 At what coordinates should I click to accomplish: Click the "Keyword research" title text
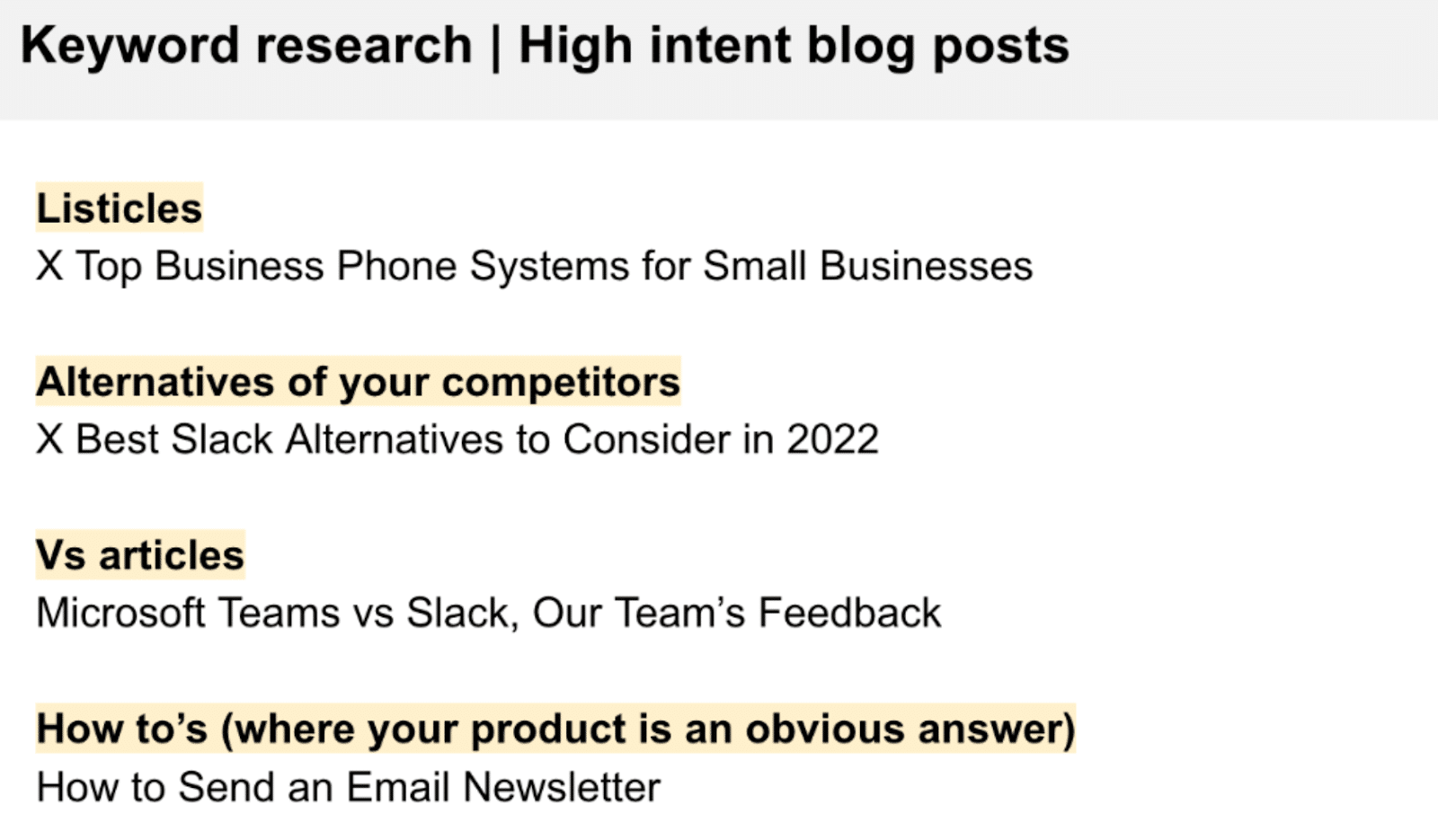(245, 46)
